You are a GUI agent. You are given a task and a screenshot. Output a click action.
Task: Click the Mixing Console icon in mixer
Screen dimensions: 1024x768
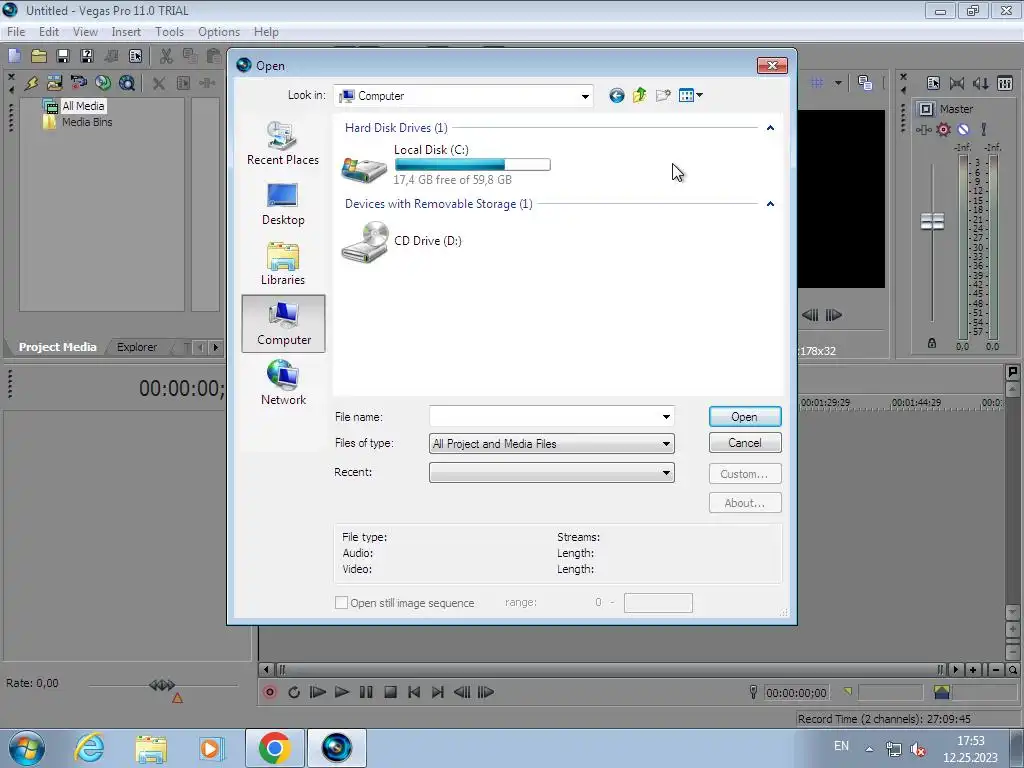click(1005, 83)
